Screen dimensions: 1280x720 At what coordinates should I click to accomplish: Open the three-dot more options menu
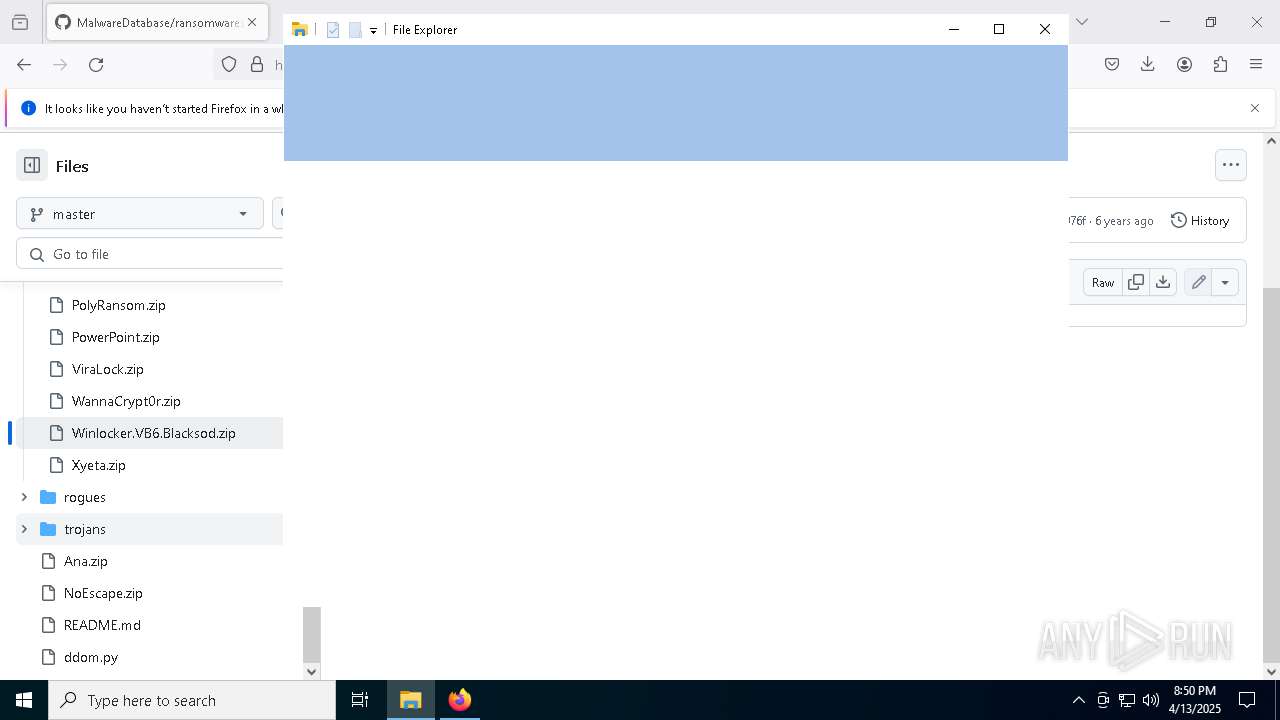[x=1231, y=165]
